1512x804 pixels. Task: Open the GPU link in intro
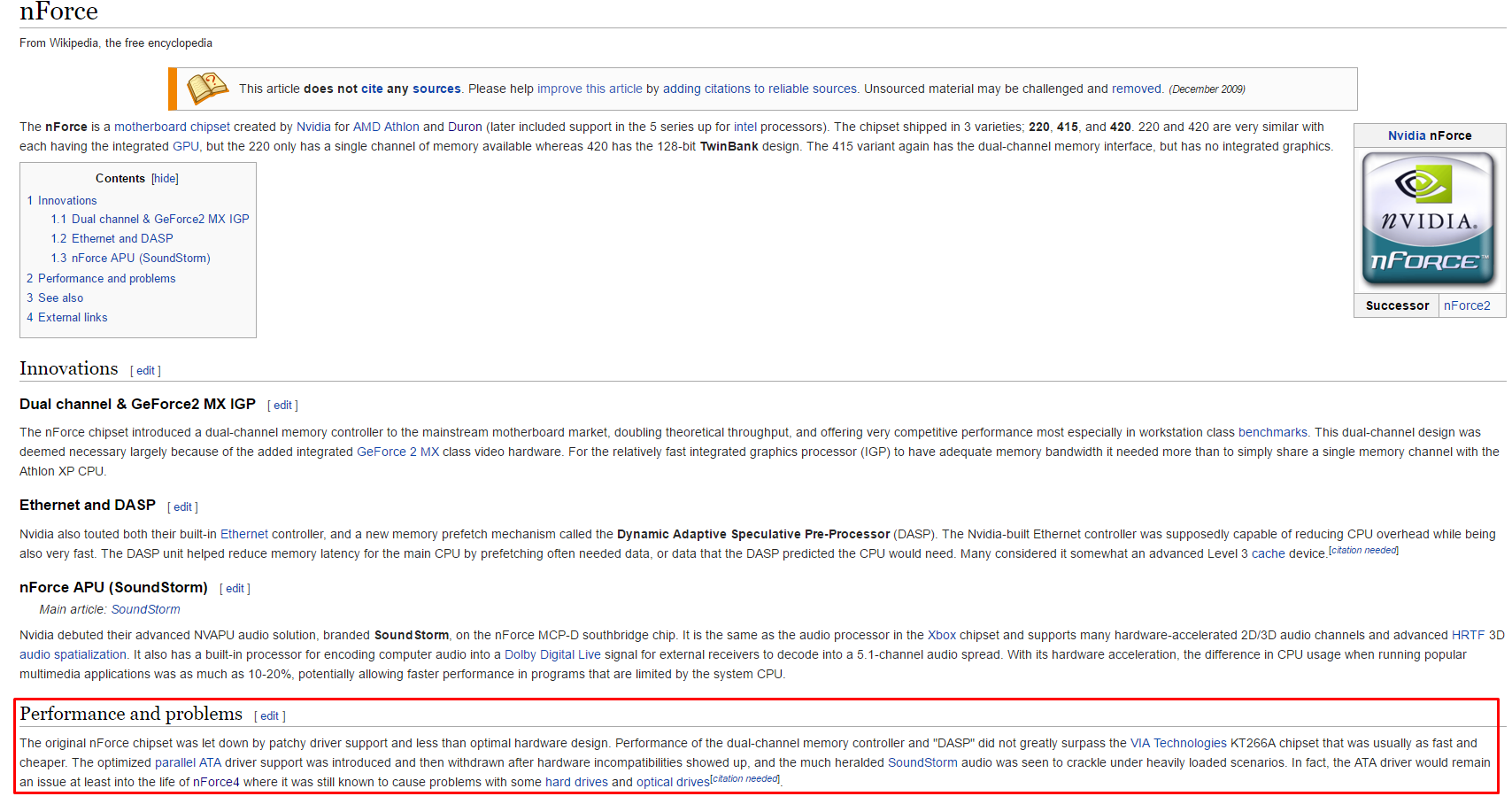coord(186,147)
